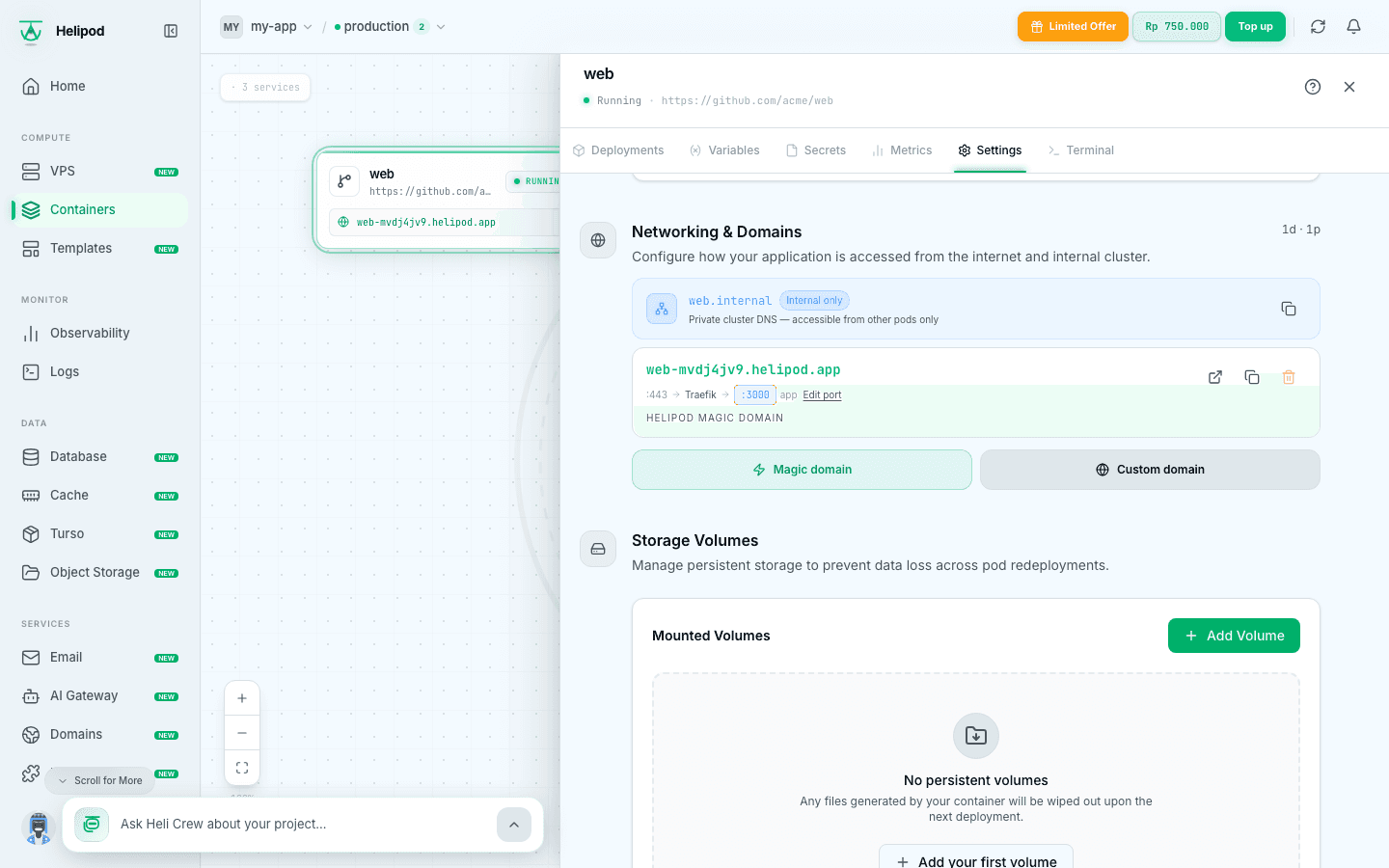This screenshot has height=868, width=1389.
Task: Click the GitHub repo link under web title
Action: (x=748, y=100)
